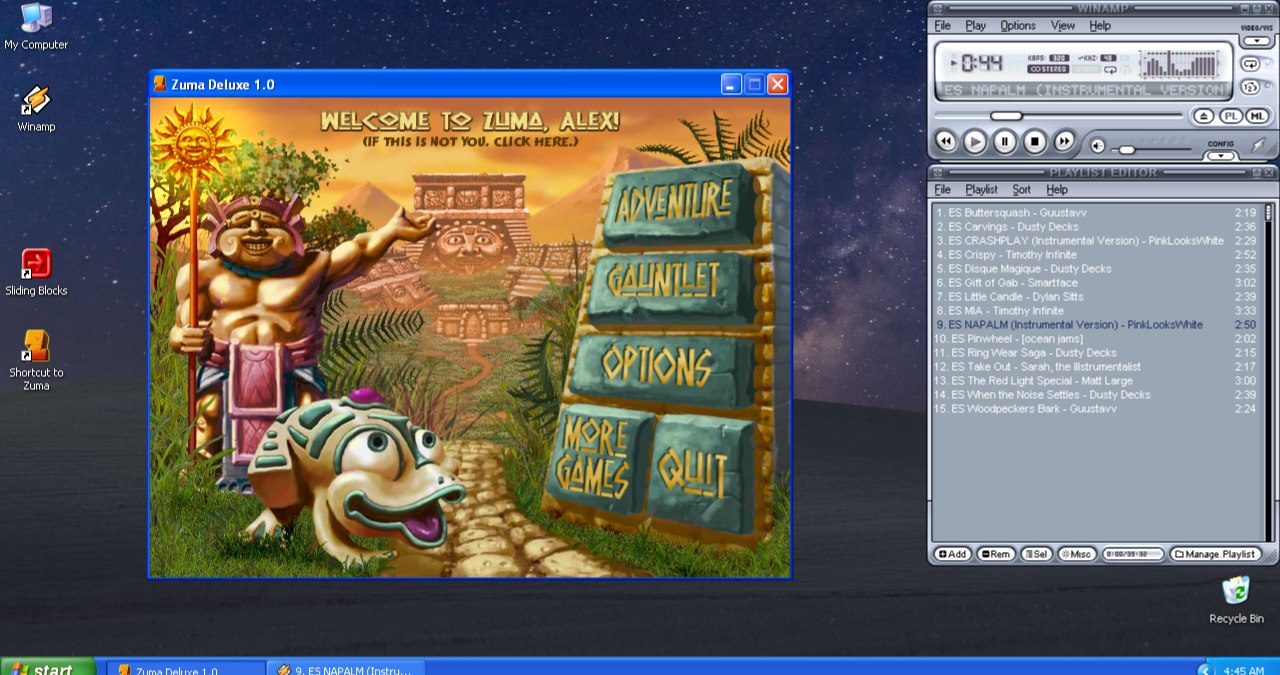Select track ES Take Out

pos(1096,367)
